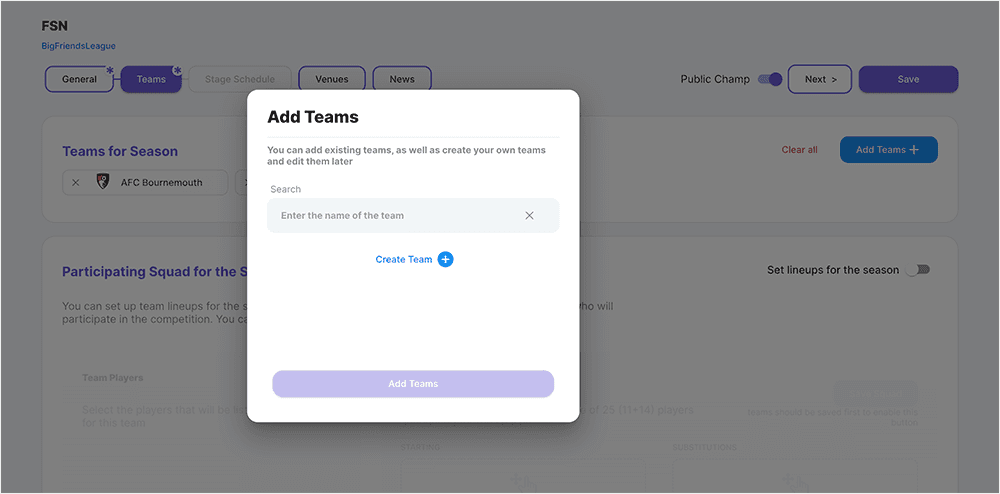Click the Next button
The height and width of the screenshot is (494, 1000).
tap(820, 79)
